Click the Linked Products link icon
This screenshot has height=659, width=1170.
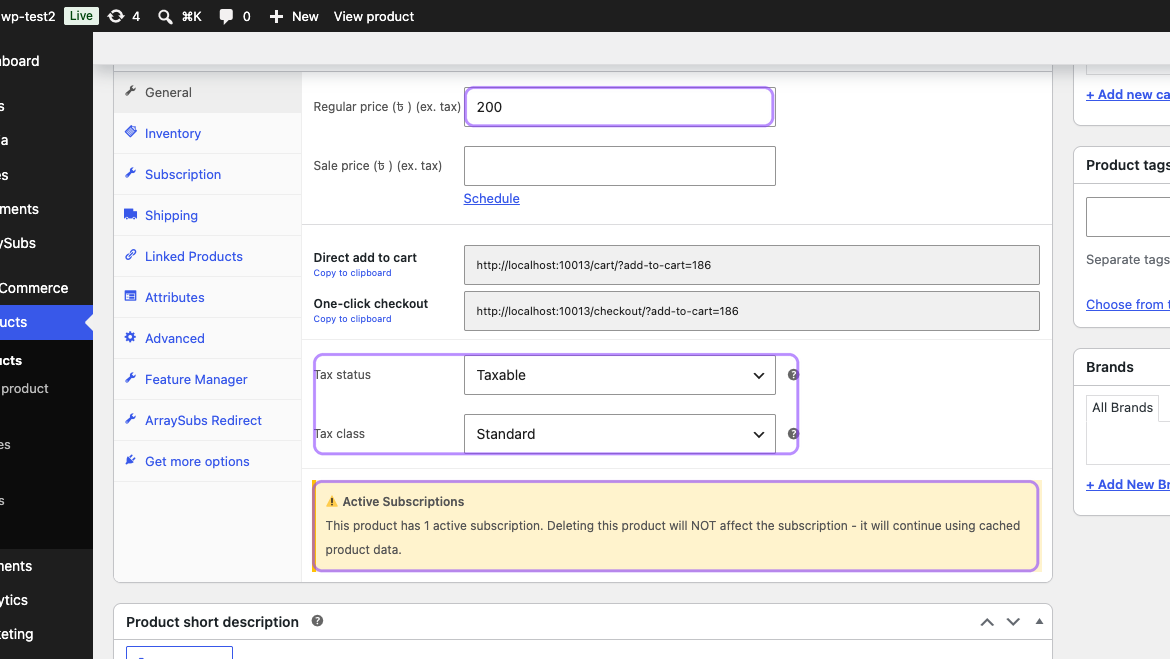point(131,255)
